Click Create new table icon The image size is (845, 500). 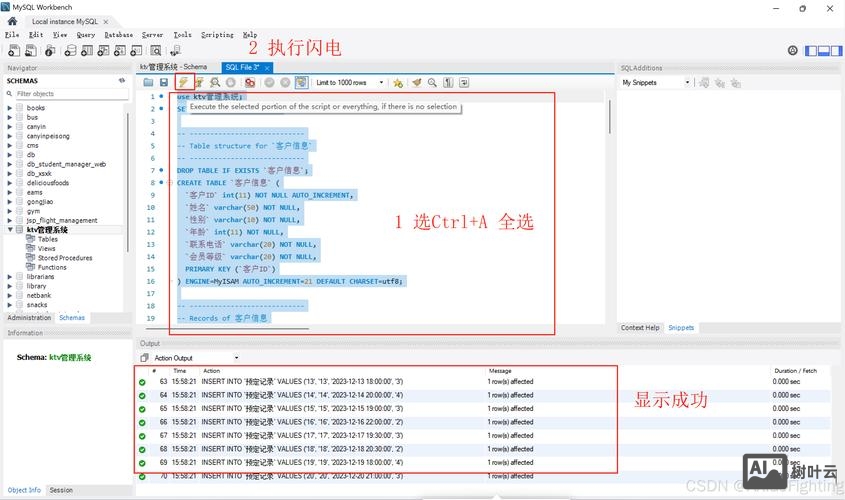(x=87, y=51)
